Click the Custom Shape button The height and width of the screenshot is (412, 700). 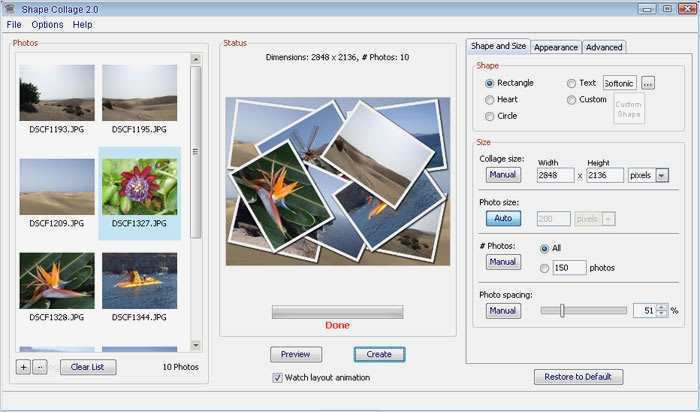point(629,109)
